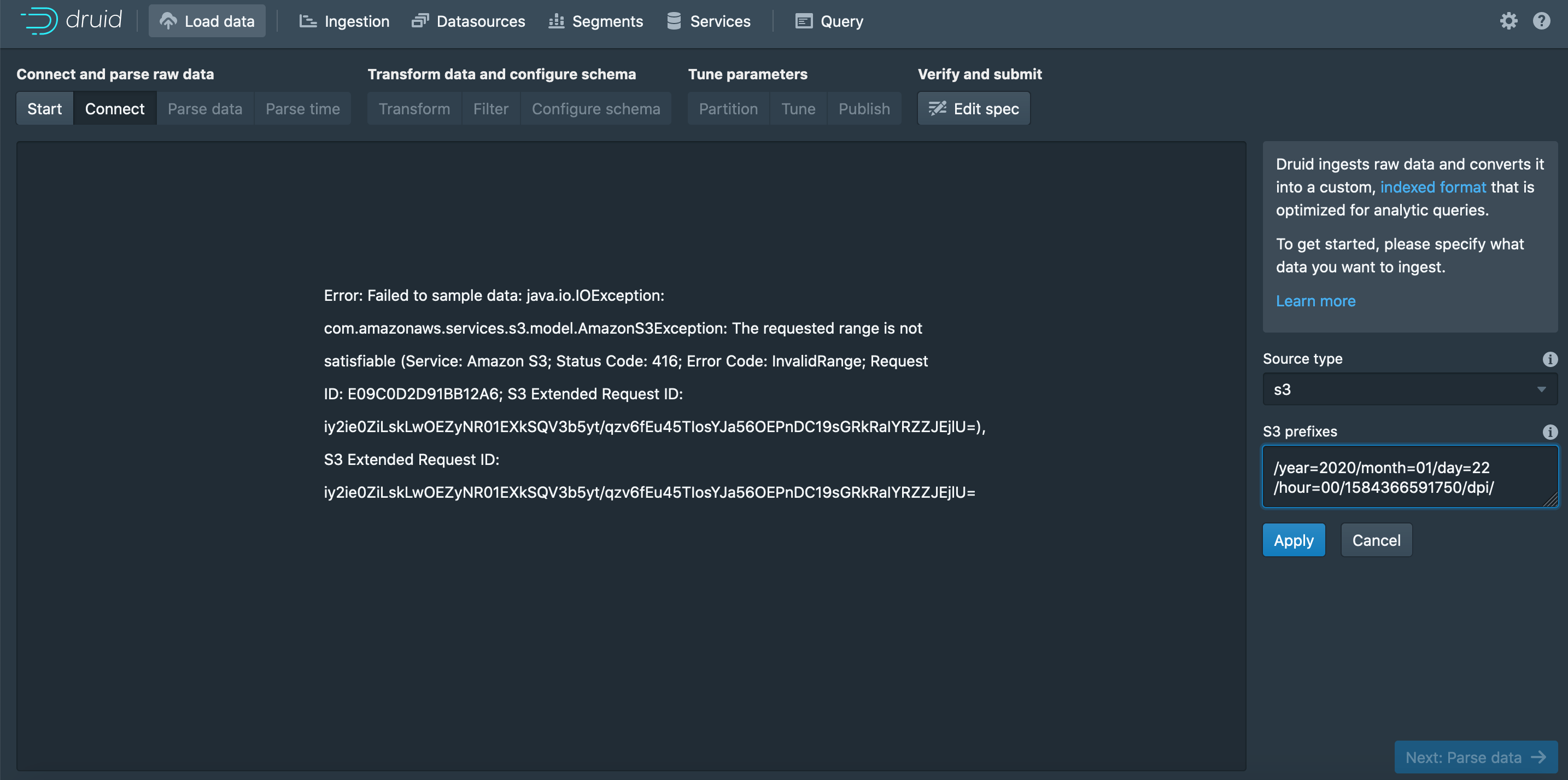Click the Load data nav button

click(x=207, y=21)
